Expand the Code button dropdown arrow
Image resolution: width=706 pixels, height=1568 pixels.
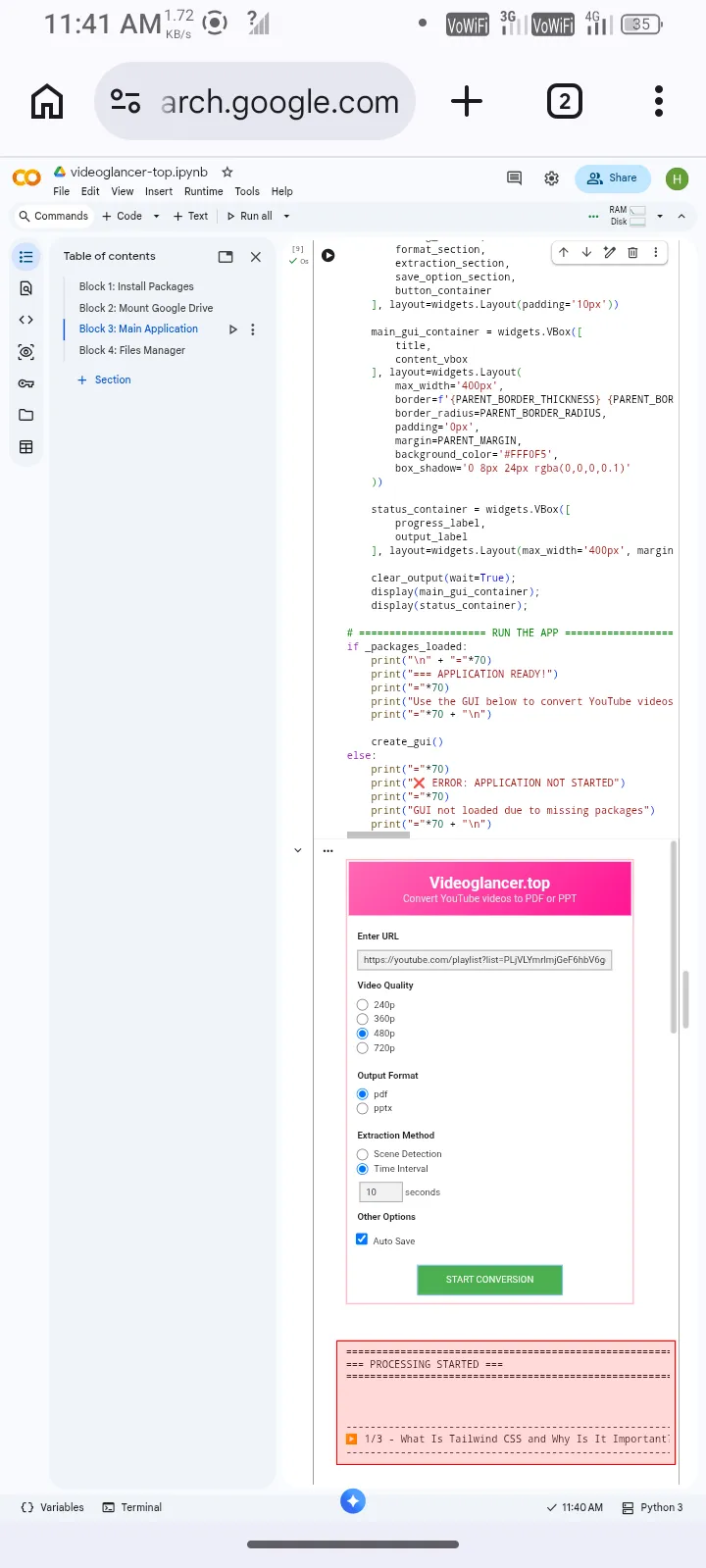pos(156,217)
